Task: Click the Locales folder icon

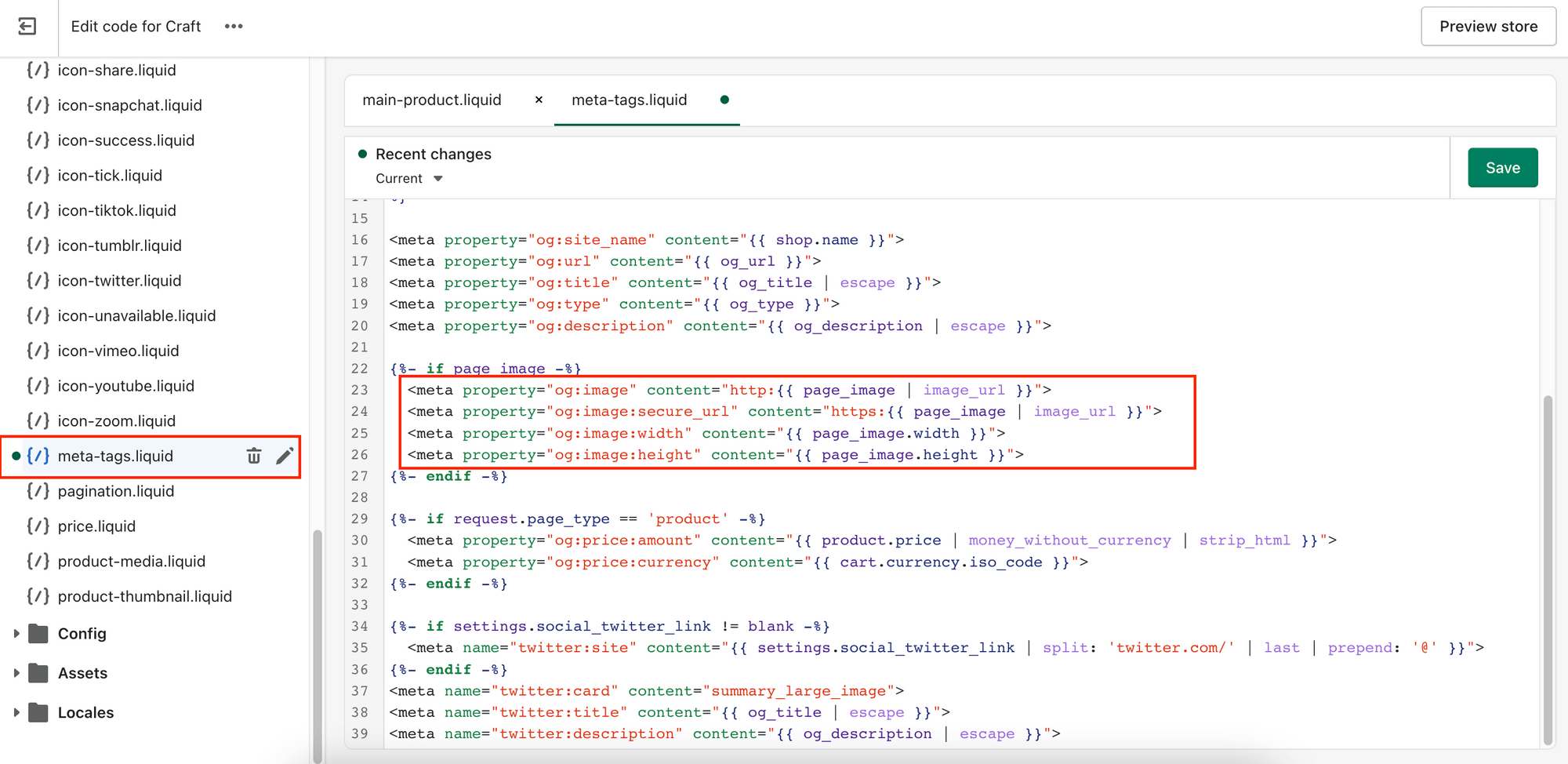Action: pos(38,712)
